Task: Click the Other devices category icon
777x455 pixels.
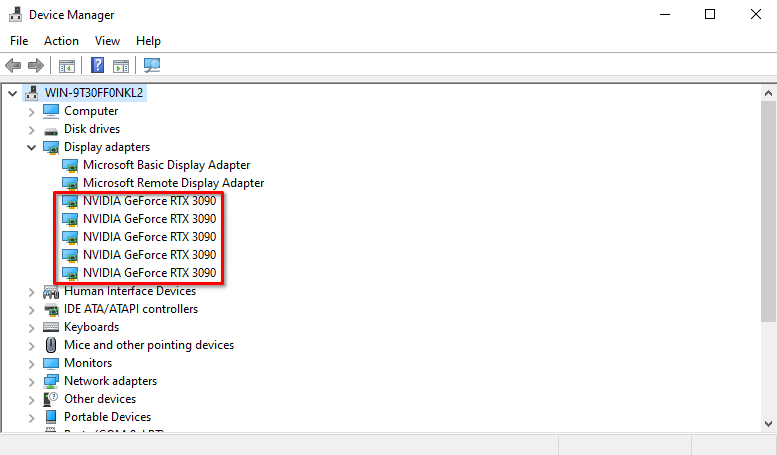Action: [51, 399]
